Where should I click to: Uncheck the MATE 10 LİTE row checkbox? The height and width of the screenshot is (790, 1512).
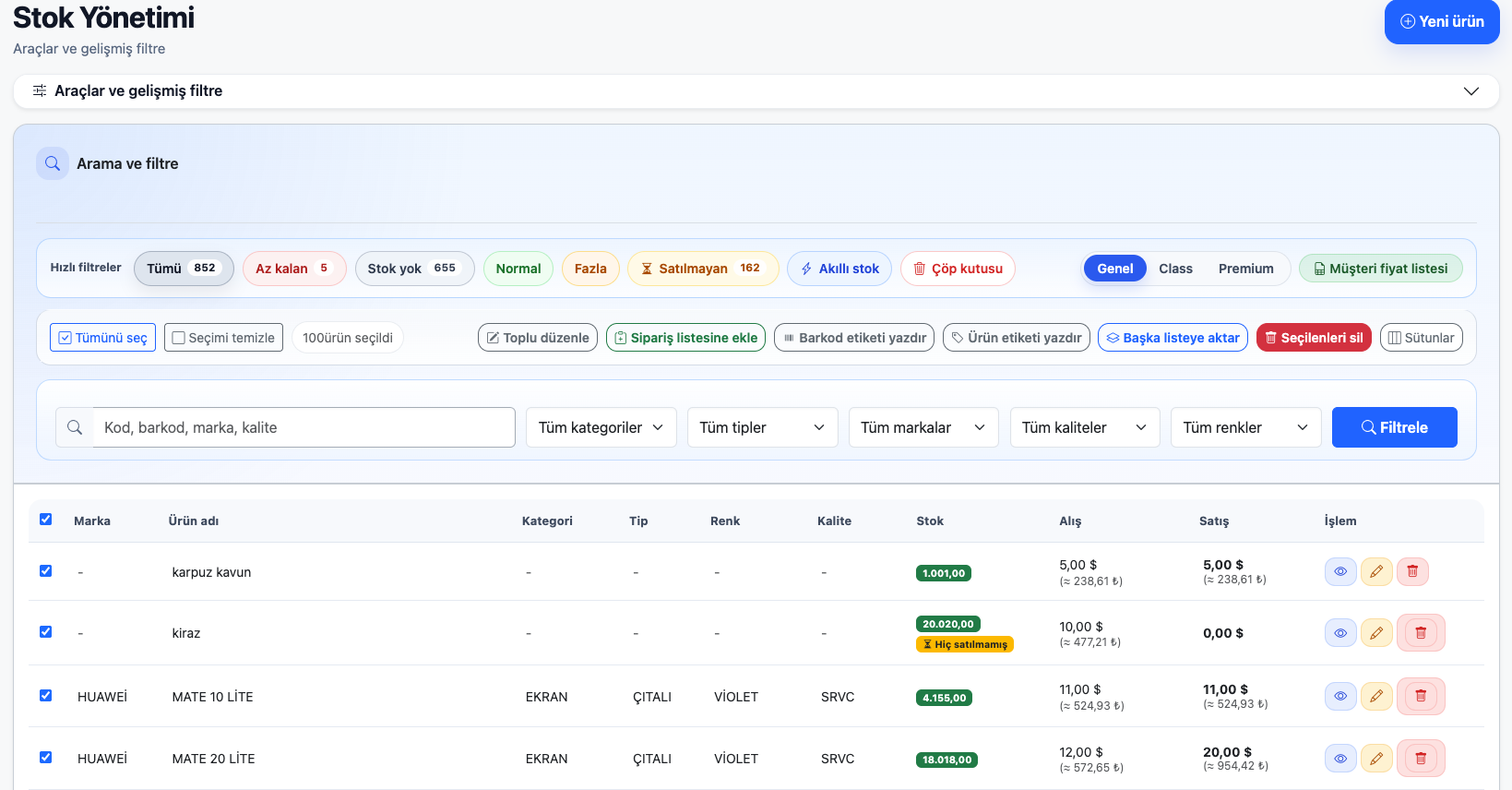tap(46, 696)
